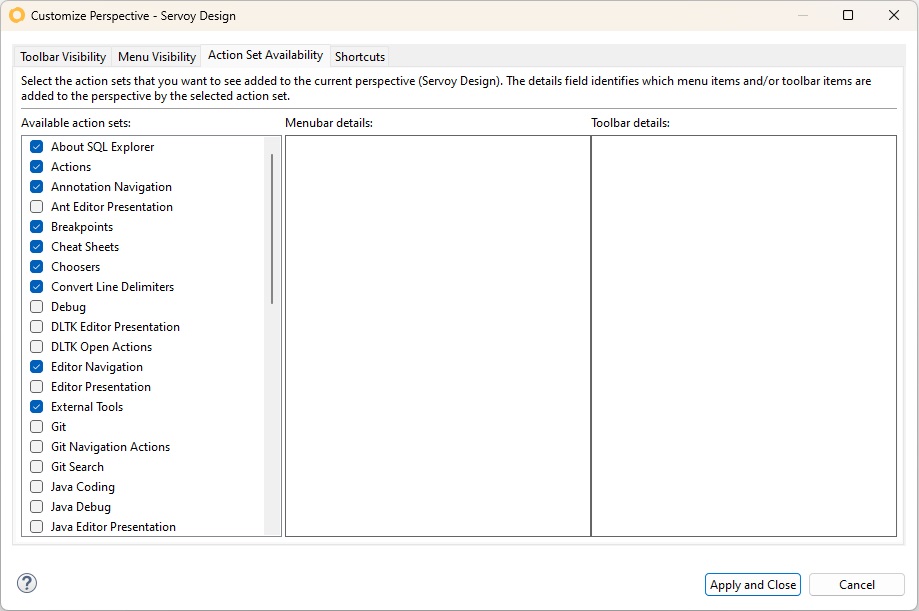Tick the Git Navigation Actions checkbox
This screenshot has width=919, height=611.
tap(37, 447)
